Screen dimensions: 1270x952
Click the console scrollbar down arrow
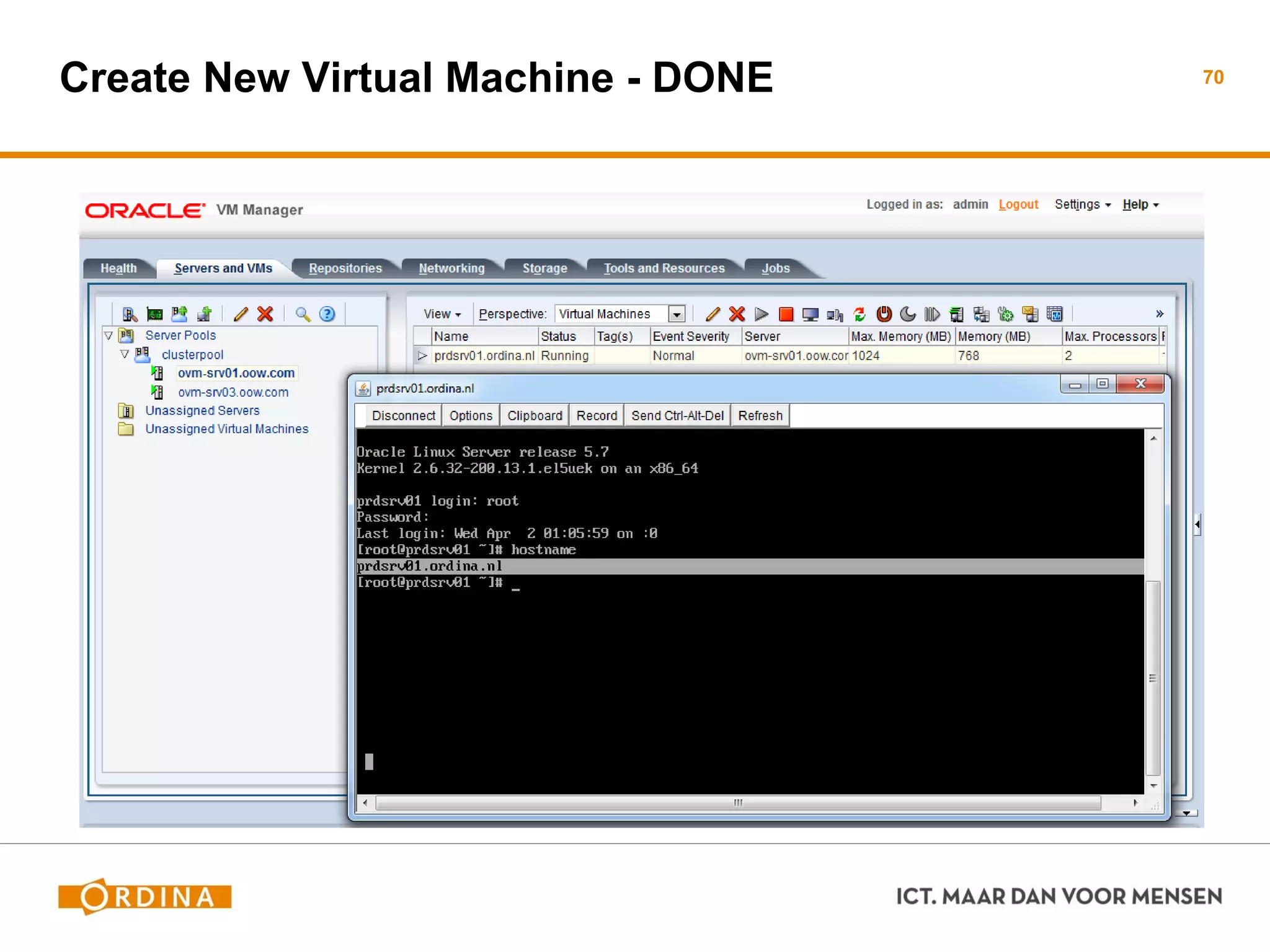click(x=1153, y=786)
